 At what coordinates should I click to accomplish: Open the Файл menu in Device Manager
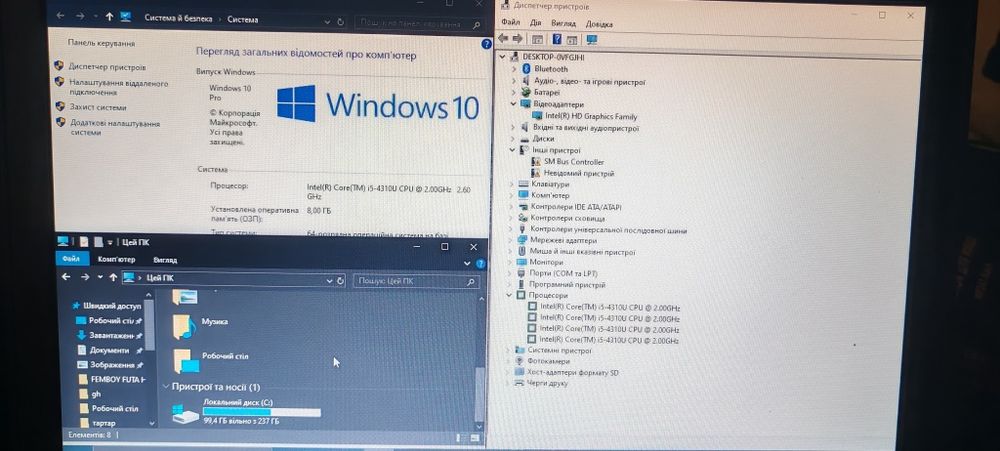tap(510, 23)
